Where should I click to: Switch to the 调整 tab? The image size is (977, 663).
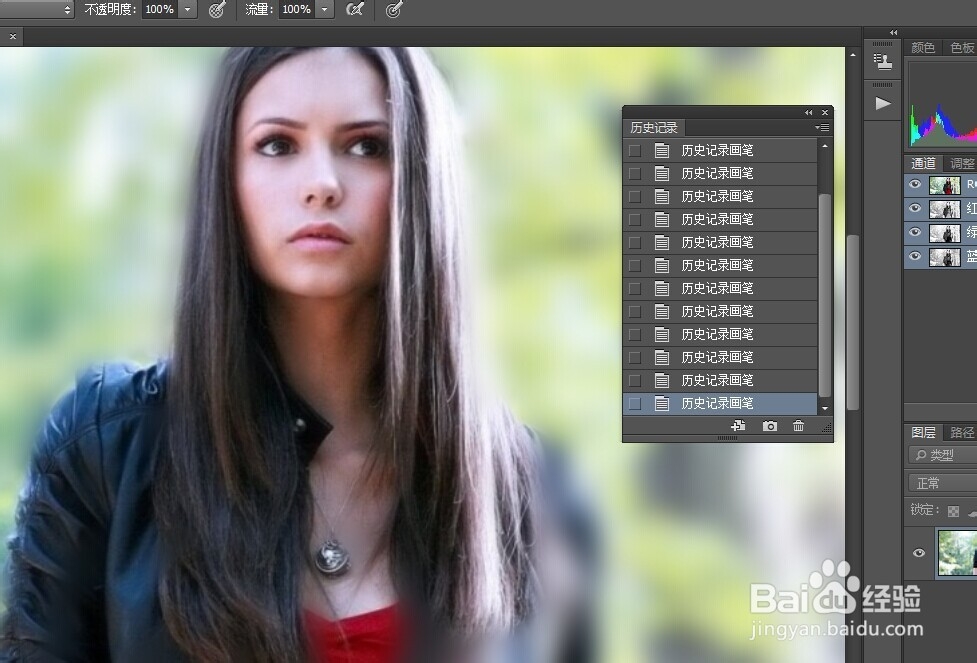coord(961,163)
